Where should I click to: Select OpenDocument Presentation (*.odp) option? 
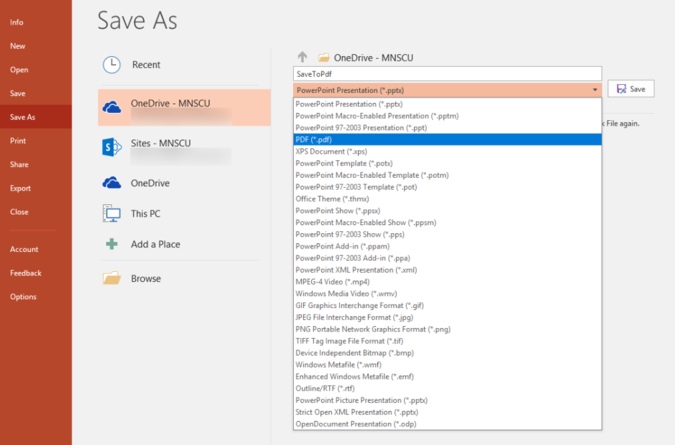356,423
